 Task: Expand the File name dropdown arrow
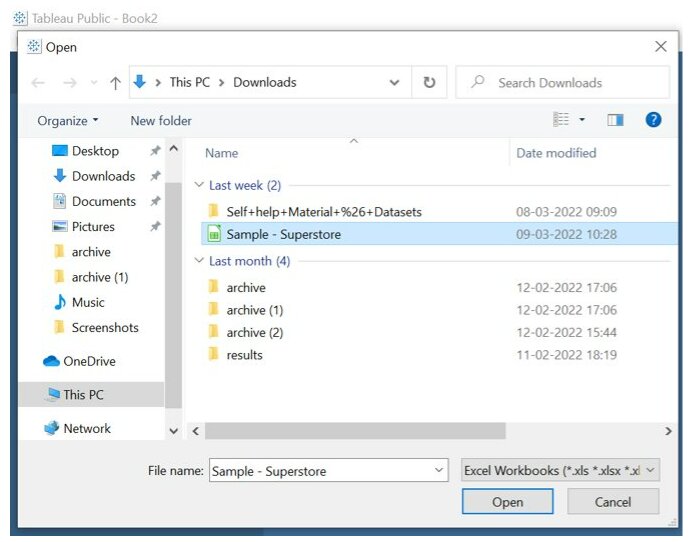439,470
